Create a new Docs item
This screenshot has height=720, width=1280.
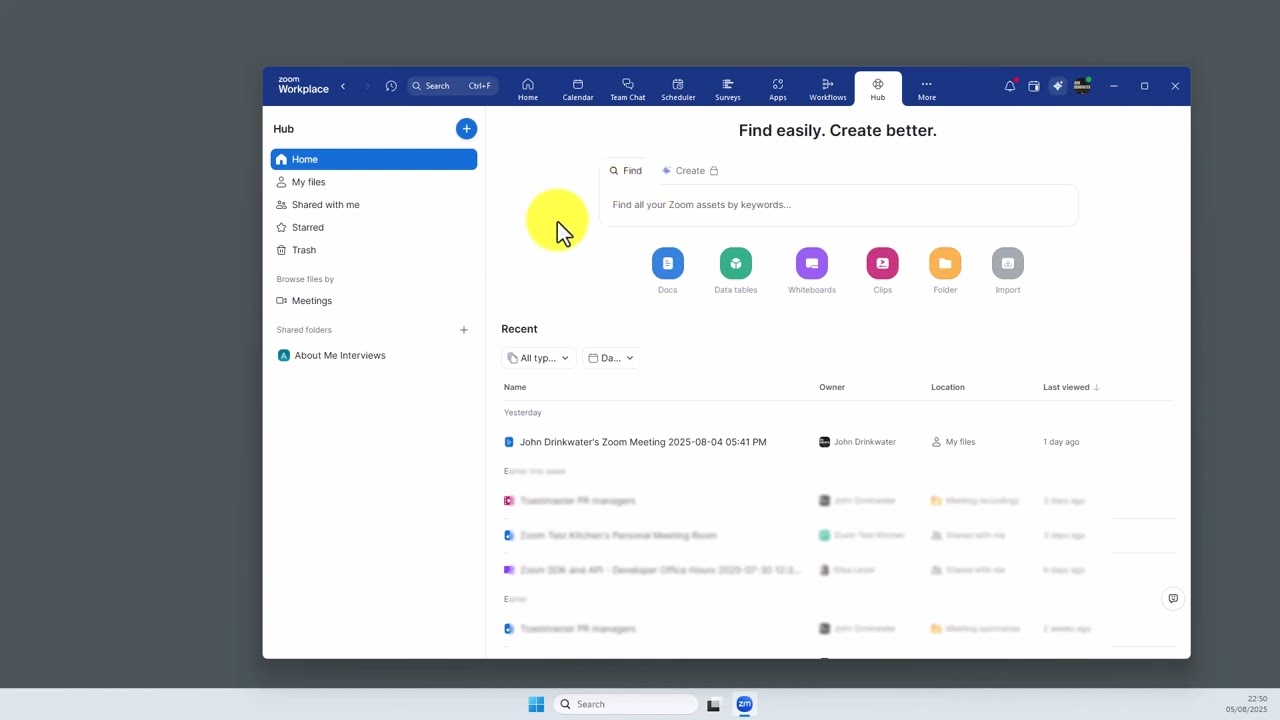(x=668, y=264)
